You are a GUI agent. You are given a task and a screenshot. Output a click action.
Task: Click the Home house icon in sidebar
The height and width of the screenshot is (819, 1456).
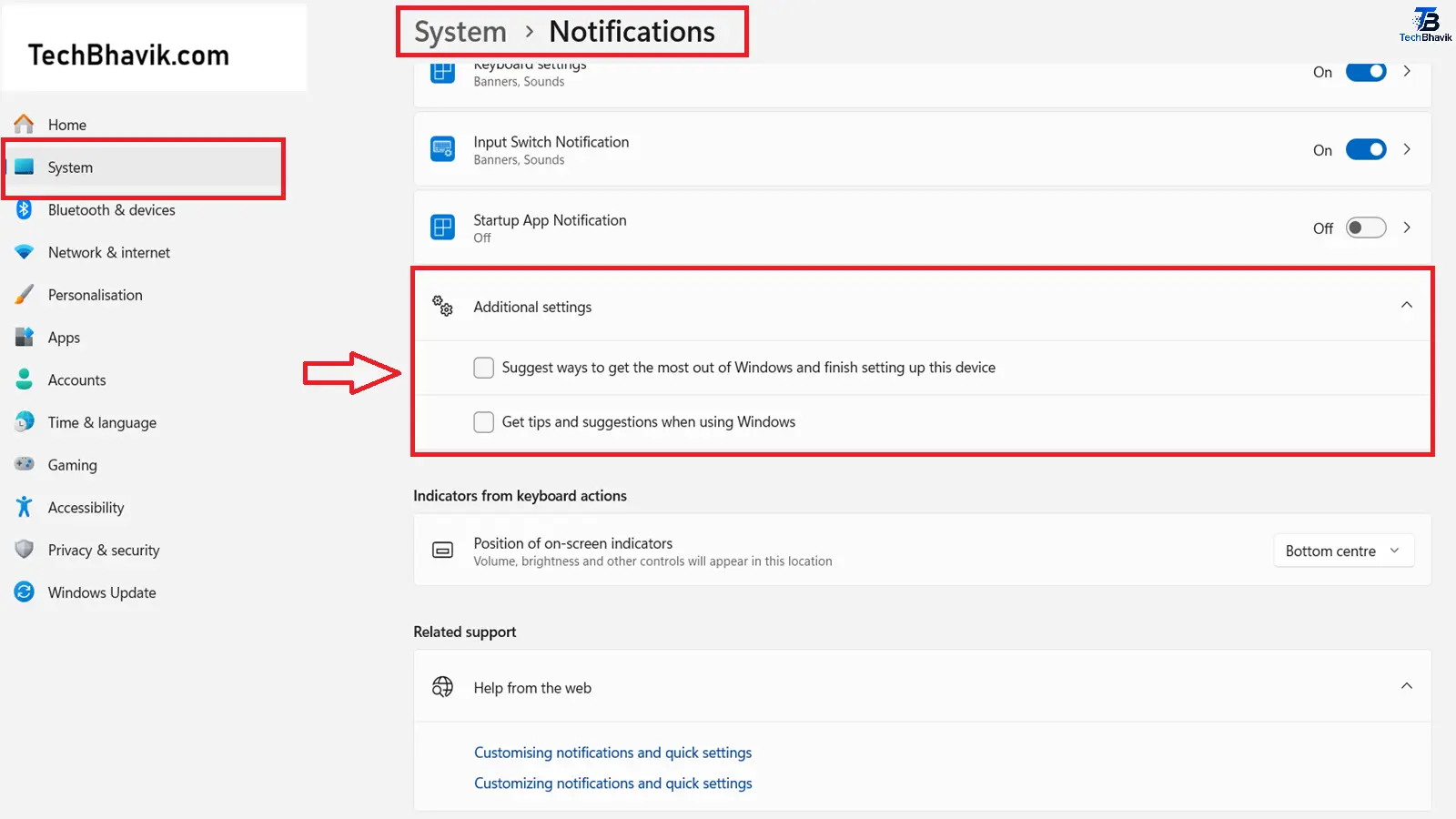click(x=25, y=124)
